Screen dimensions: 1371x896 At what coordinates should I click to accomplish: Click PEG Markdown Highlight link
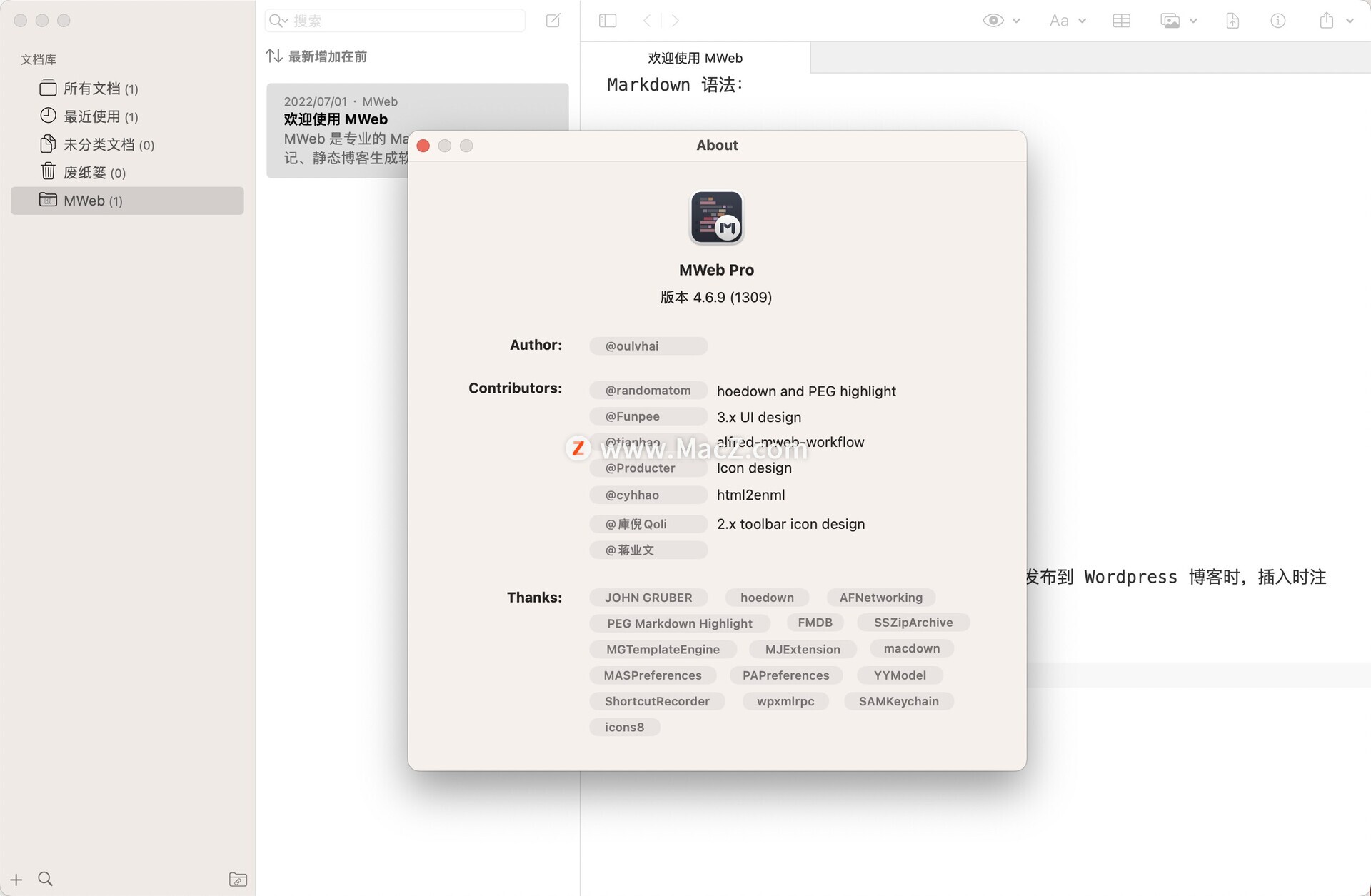[680, 623]
